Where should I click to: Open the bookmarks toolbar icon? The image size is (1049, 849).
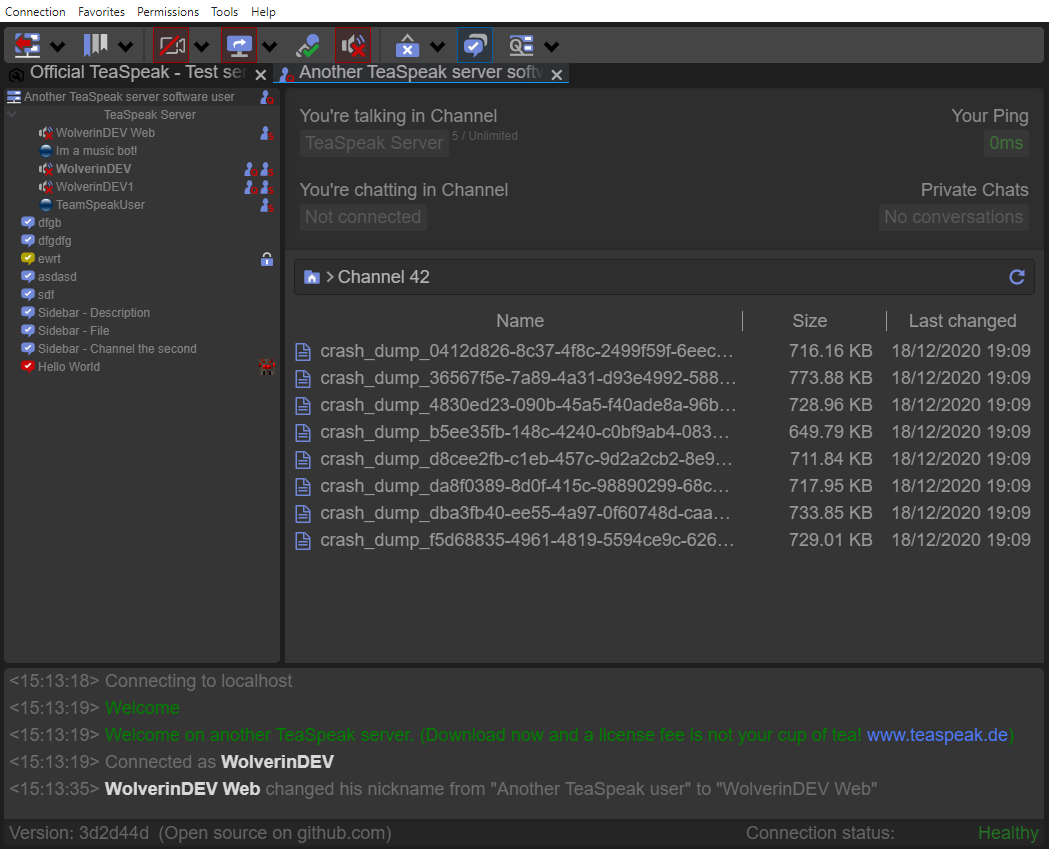(96, 45)
